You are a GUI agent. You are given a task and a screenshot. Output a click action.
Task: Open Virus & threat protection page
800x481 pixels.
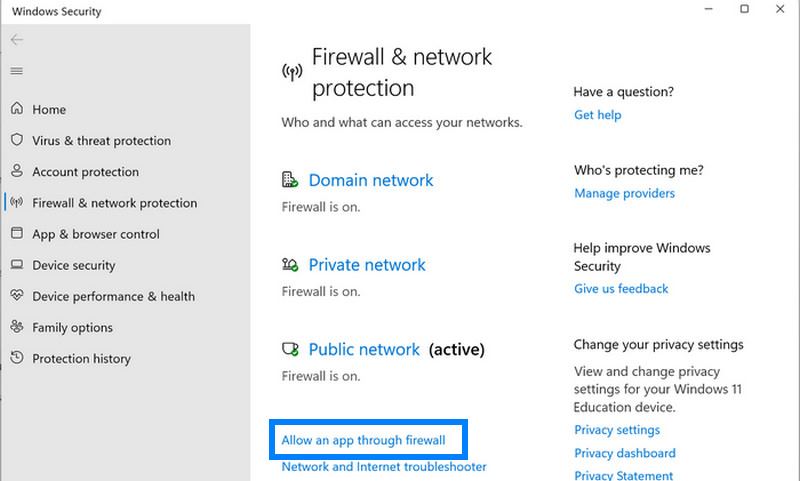(101, 141)
